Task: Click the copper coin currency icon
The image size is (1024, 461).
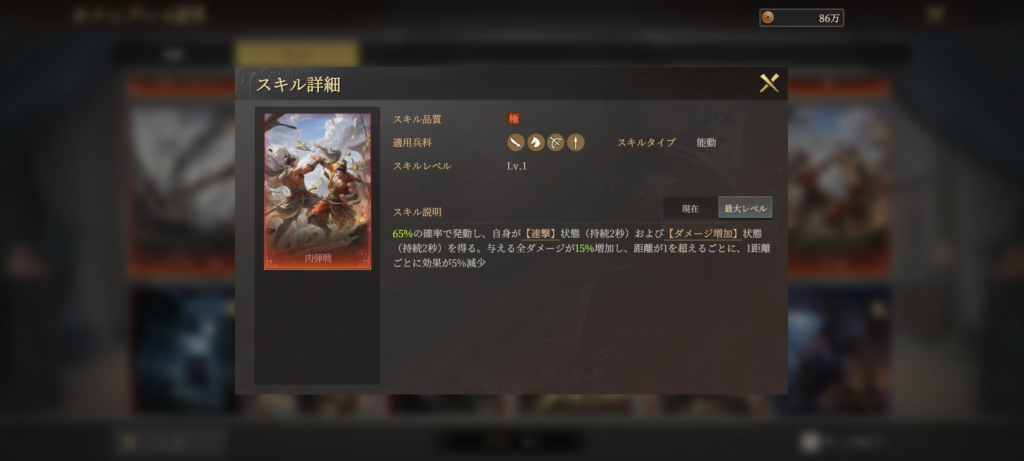Action: point(768,18)
